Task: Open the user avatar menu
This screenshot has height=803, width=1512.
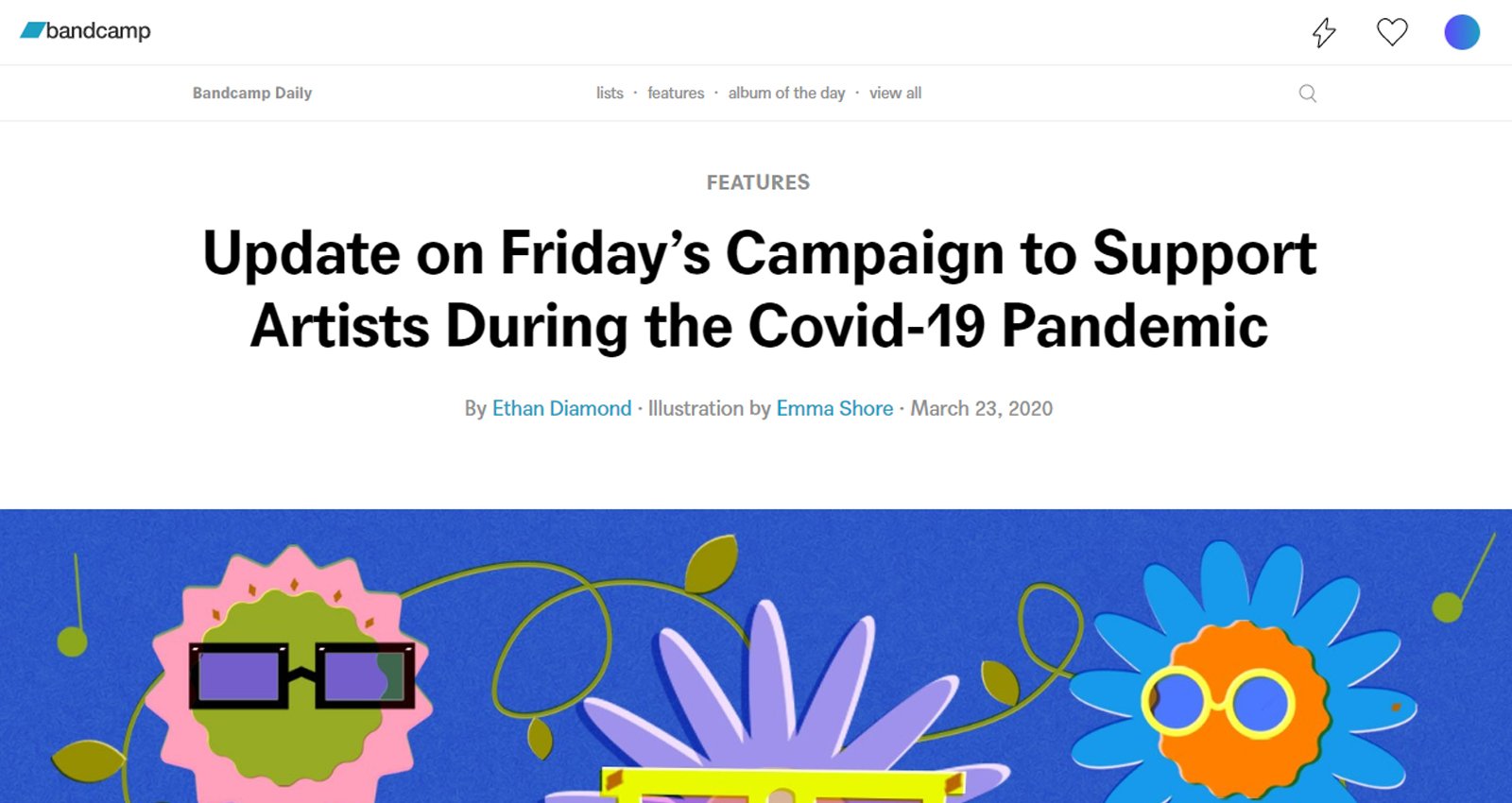Action: point(1461,32)
